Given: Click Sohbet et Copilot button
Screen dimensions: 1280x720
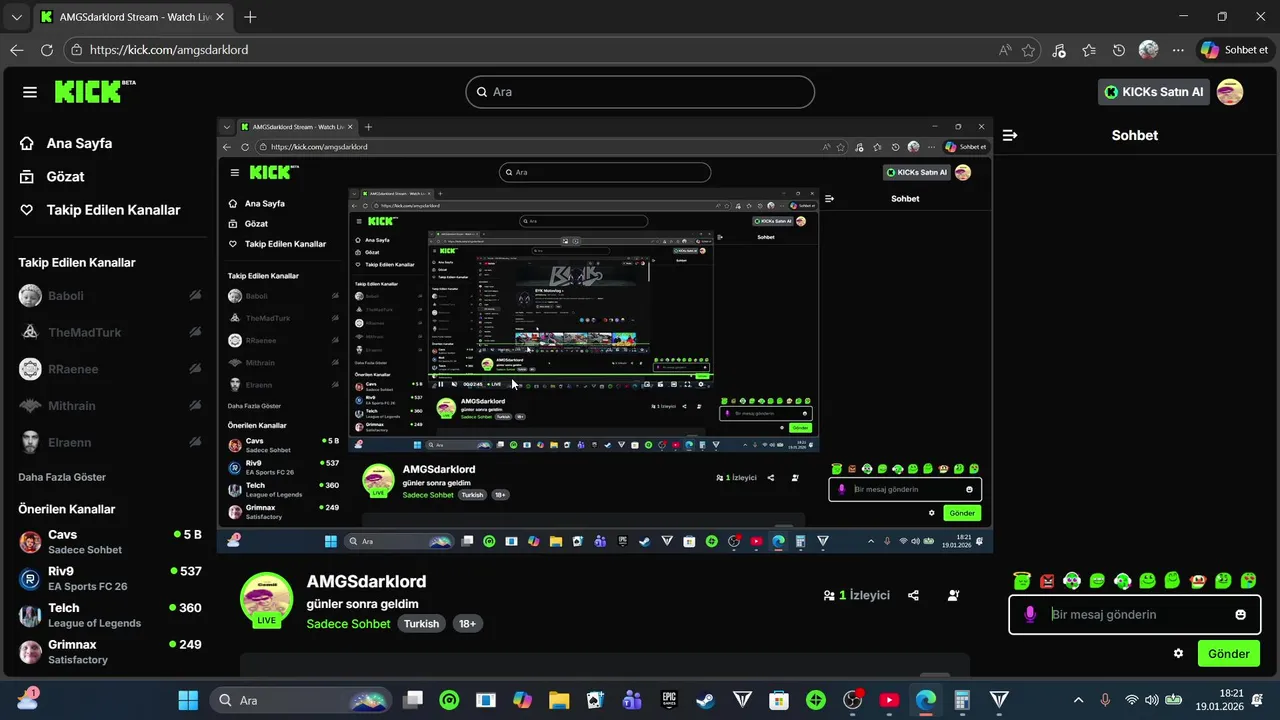Looking at the screenshot, I should click(1236, 50).
